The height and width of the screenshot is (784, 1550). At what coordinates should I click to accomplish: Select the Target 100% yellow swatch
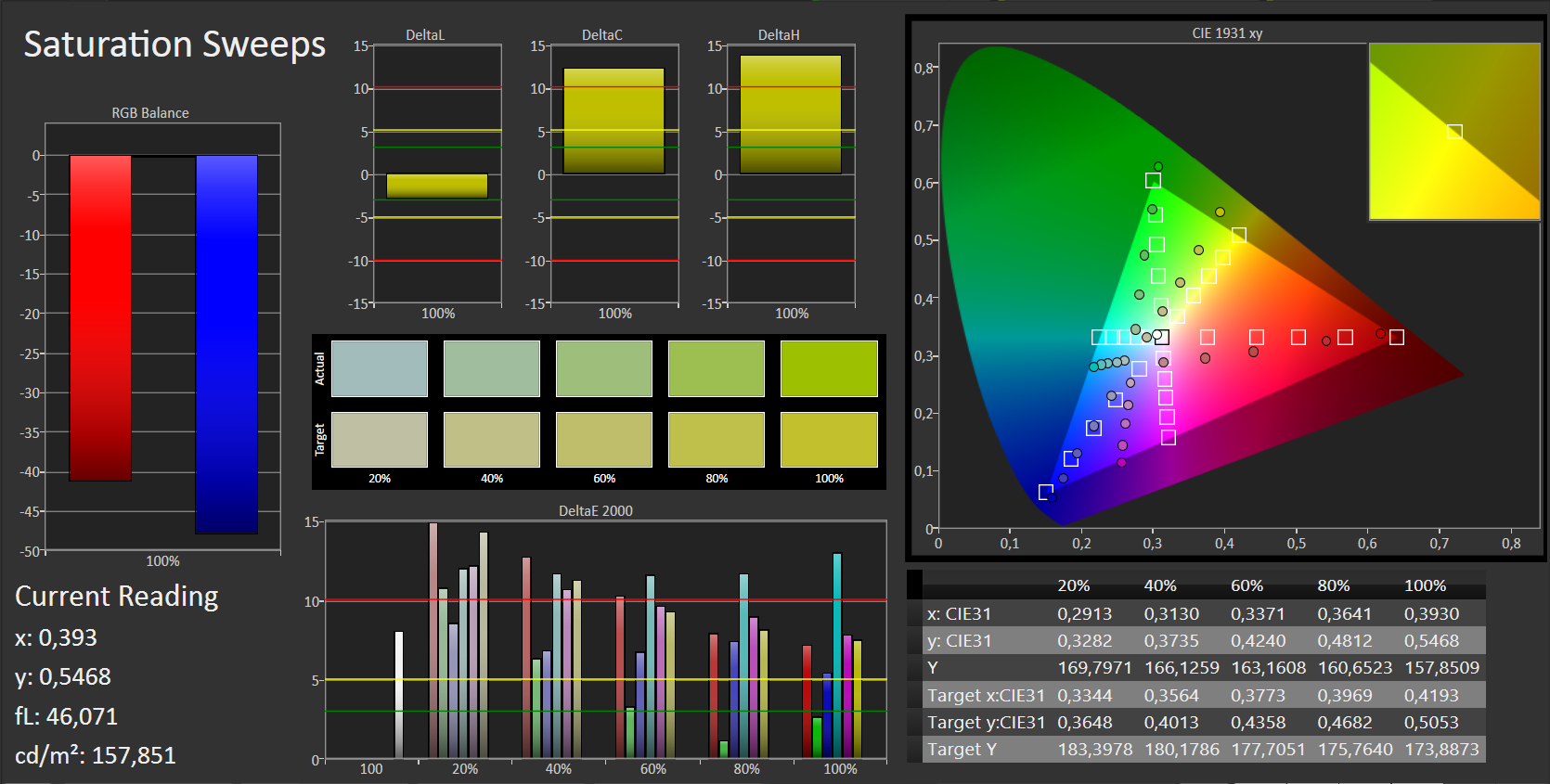829,440
